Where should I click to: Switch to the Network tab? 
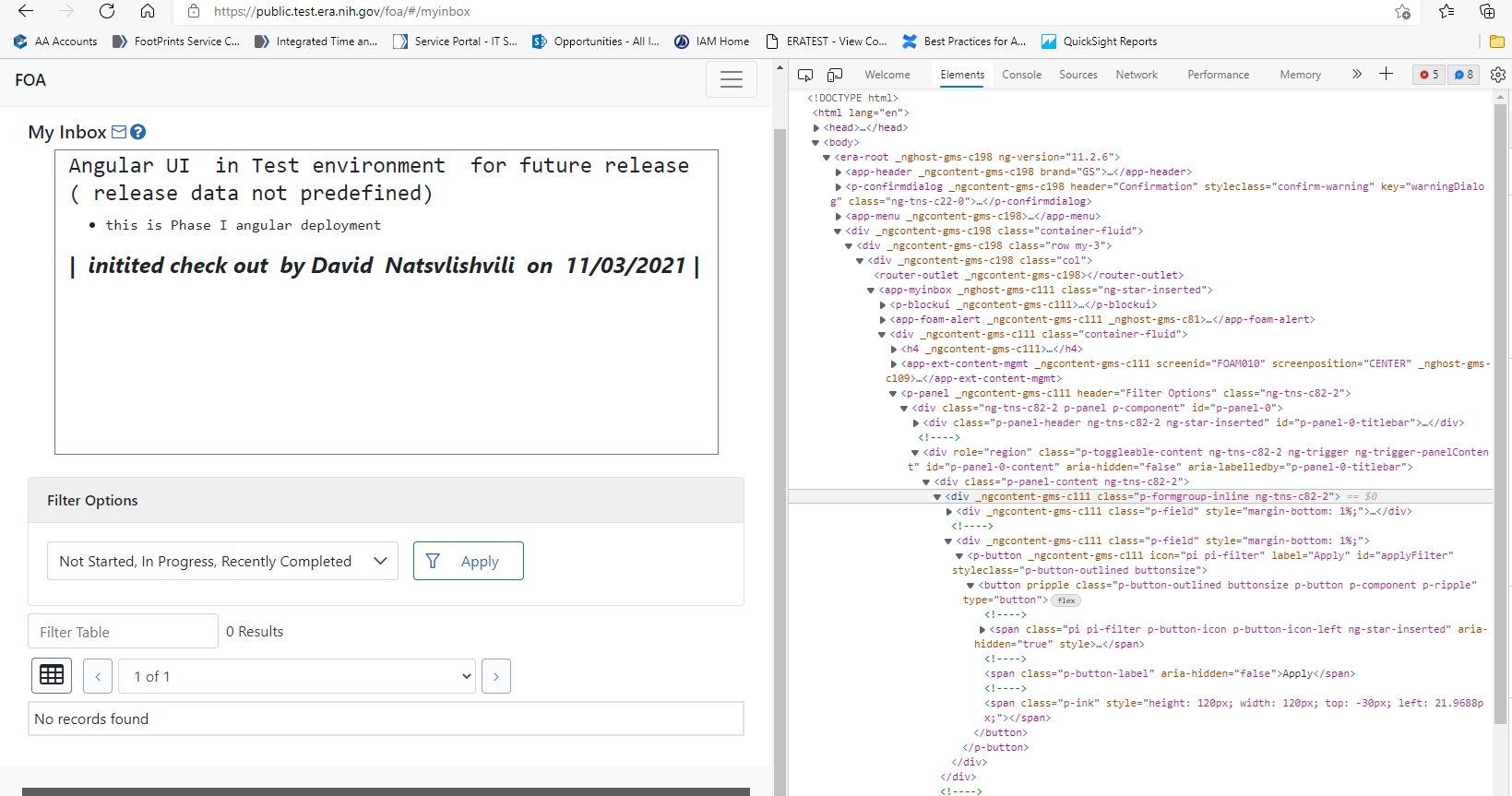[1136, 75]
